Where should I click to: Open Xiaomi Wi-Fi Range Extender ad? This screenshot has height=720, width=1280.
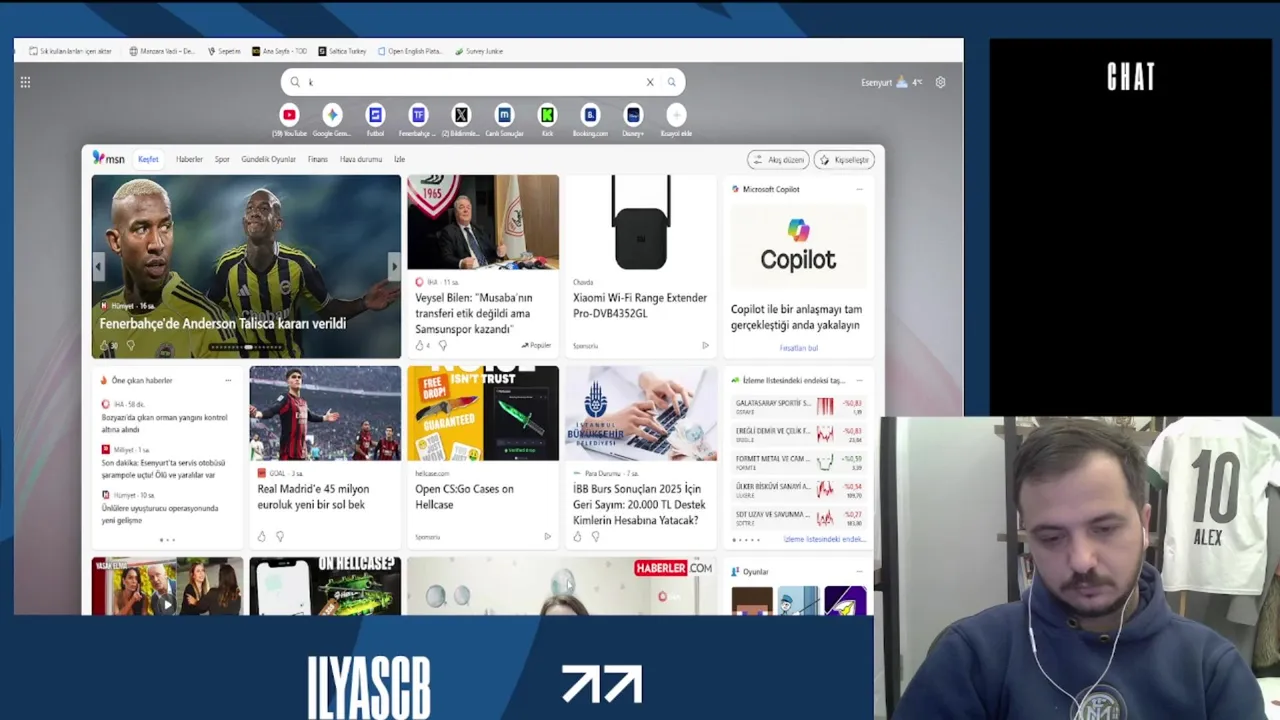[640, 305]
